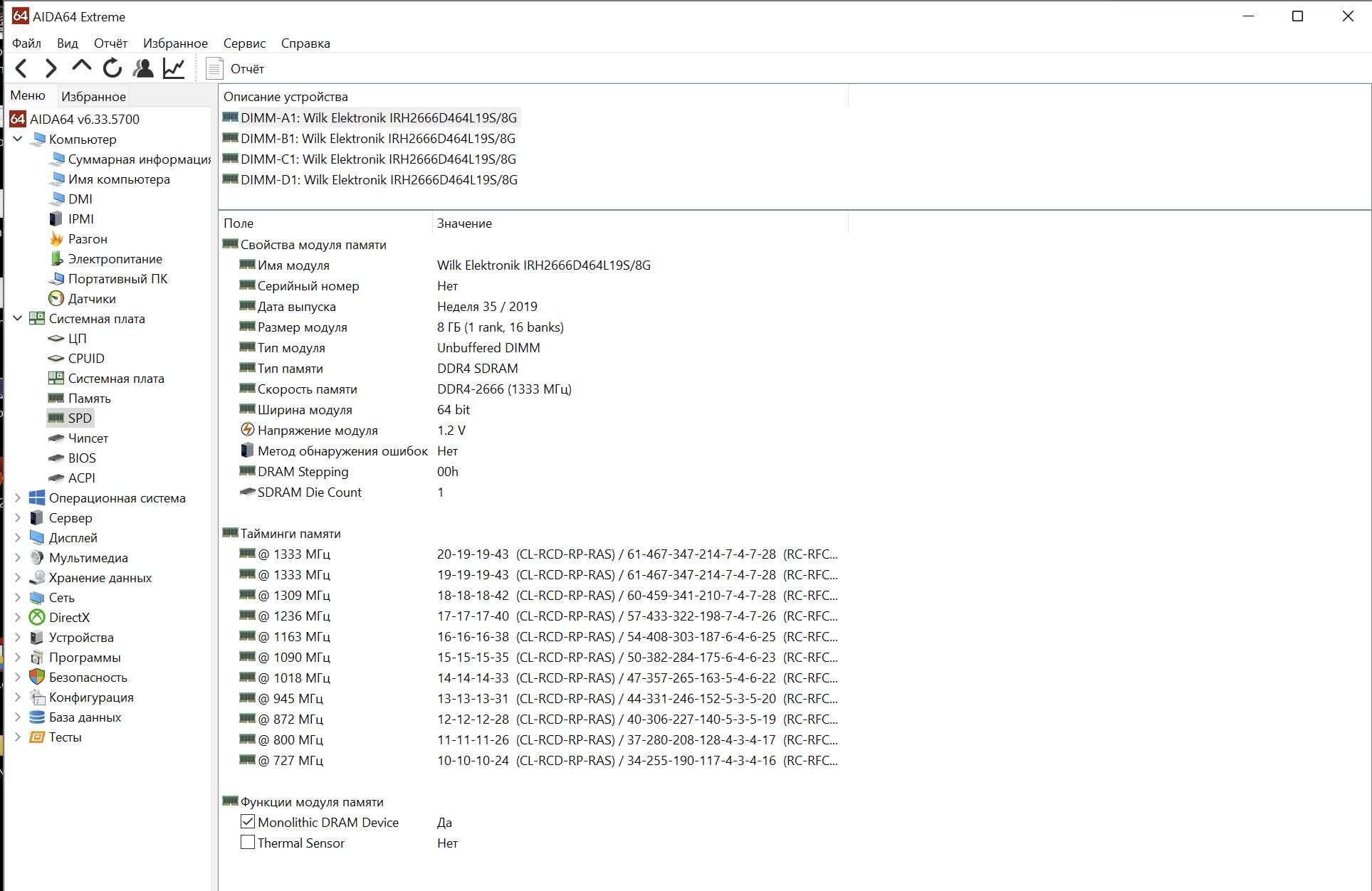Expand the Дисплей tree node
The height and width of the screenshot is (891, 1372).
pyautogui.click(x=18, y=537)
